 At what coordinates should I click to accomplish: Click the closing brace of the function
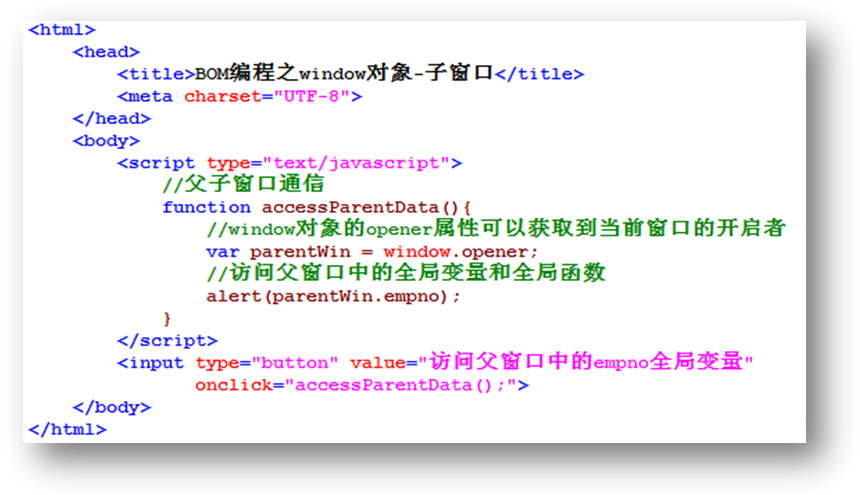[167, 318]
